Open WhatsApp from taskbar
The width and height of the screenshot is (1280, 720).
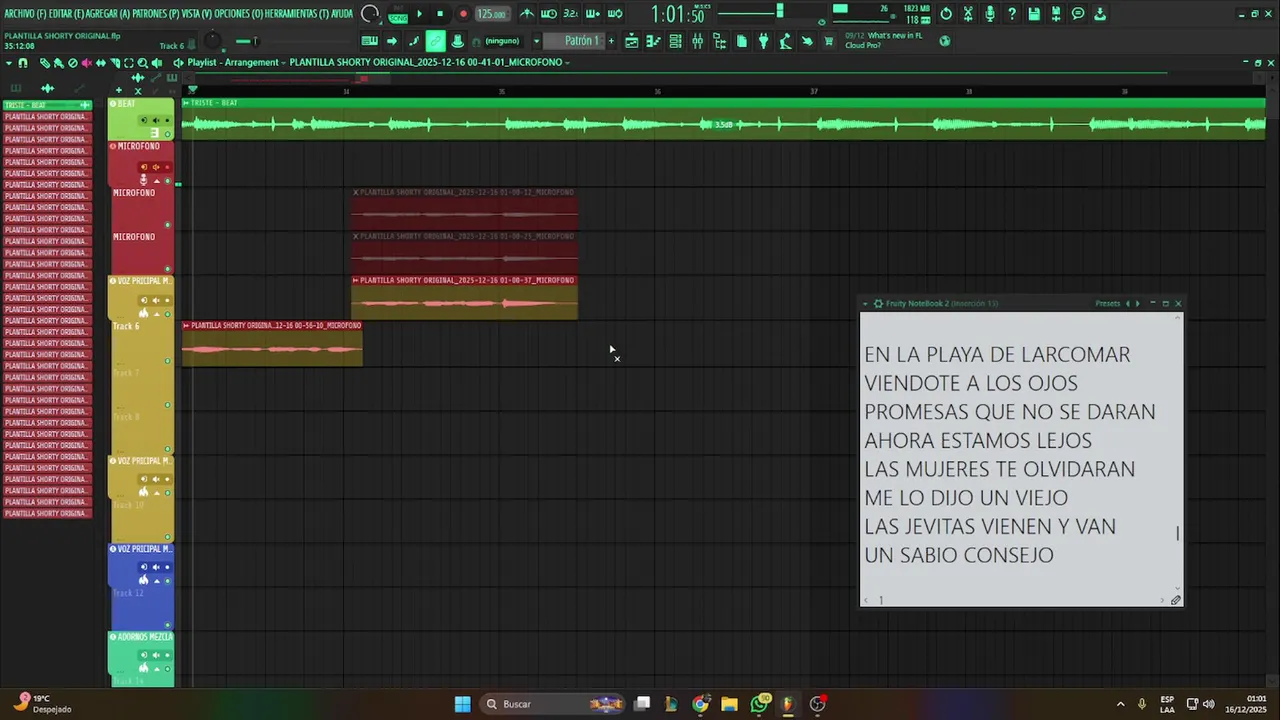pyautogui.click(x=759, y=704)
